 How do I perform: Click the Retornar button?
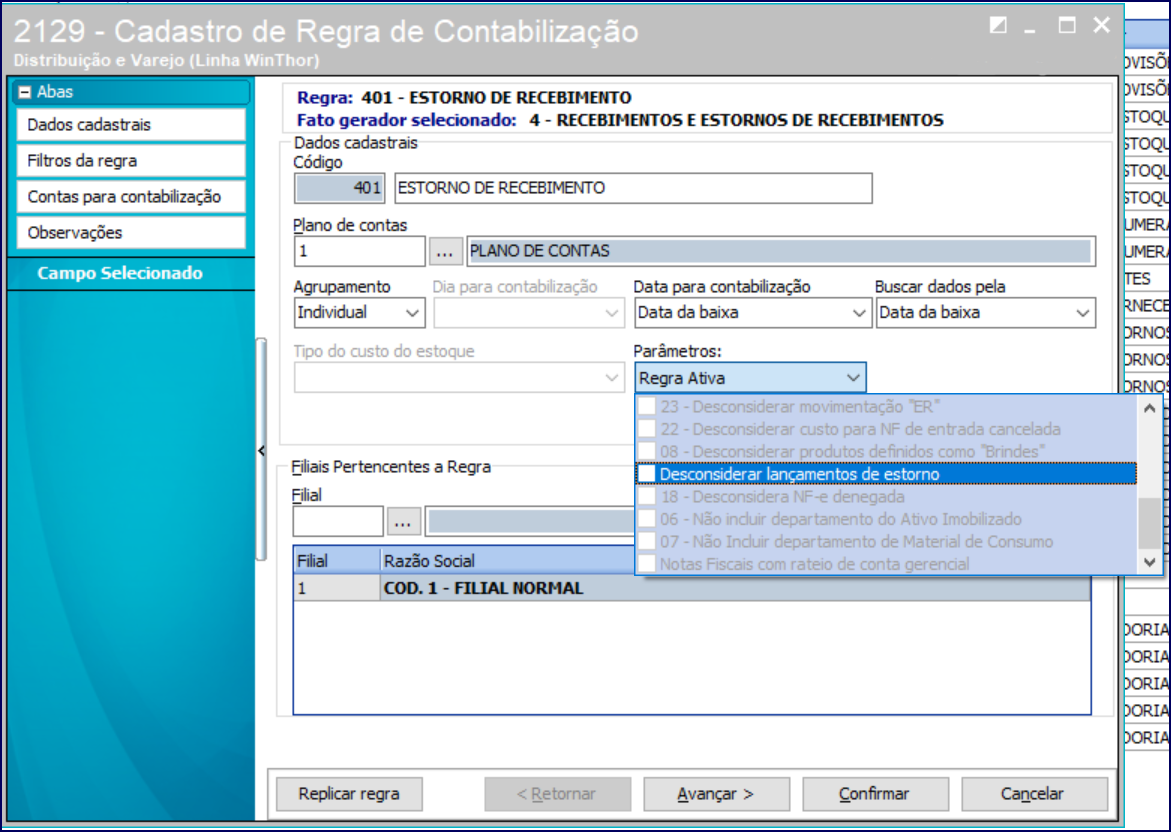point(557,794)
